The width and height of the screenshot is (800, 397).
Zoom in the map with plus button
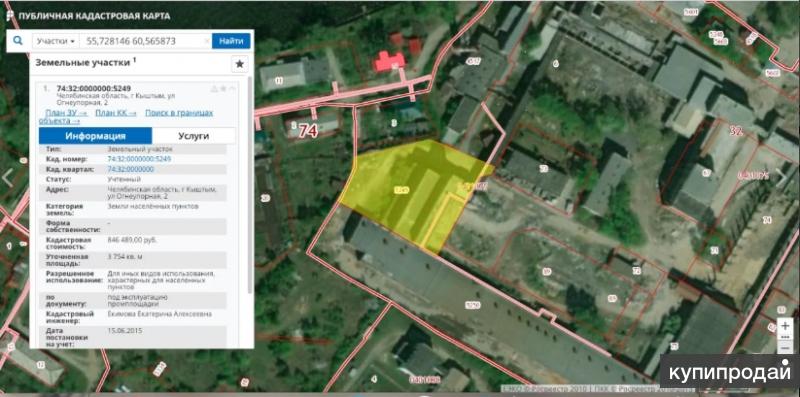(785, 325)
